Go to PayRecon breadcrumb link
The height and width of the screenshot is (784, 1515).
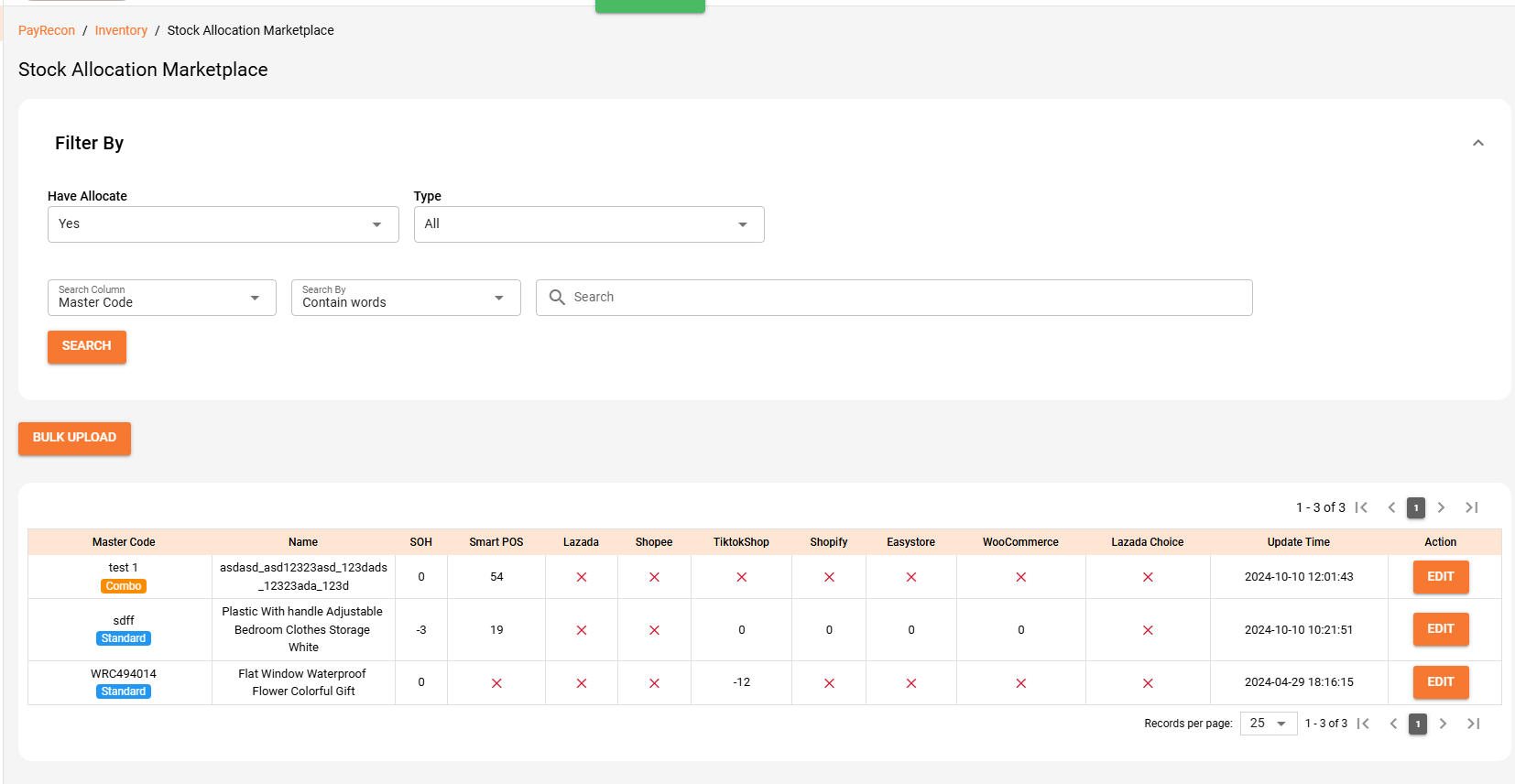[47, 30]
